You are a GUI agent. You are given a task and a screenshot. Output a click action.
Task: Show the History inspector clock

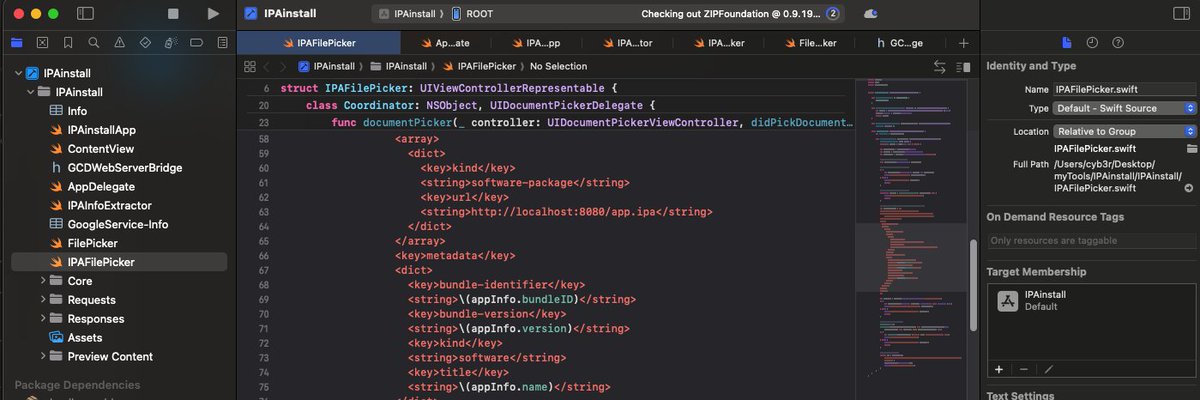coord(1091,43)
